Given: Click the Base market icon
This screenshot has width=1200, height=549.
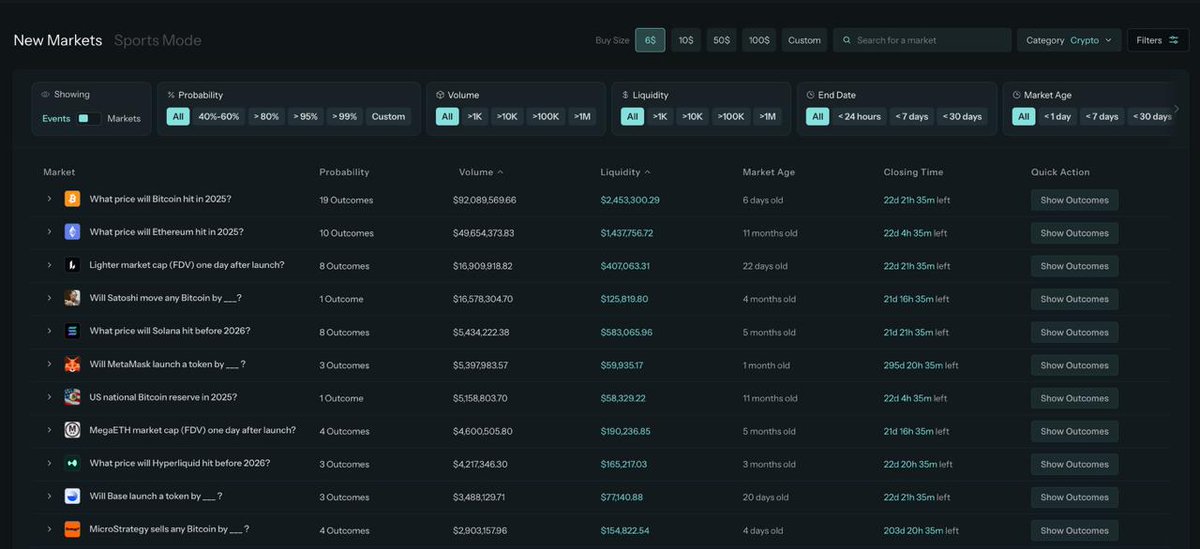Looking at the screenshot, I should pyautogui.click(x=72, y=496).
